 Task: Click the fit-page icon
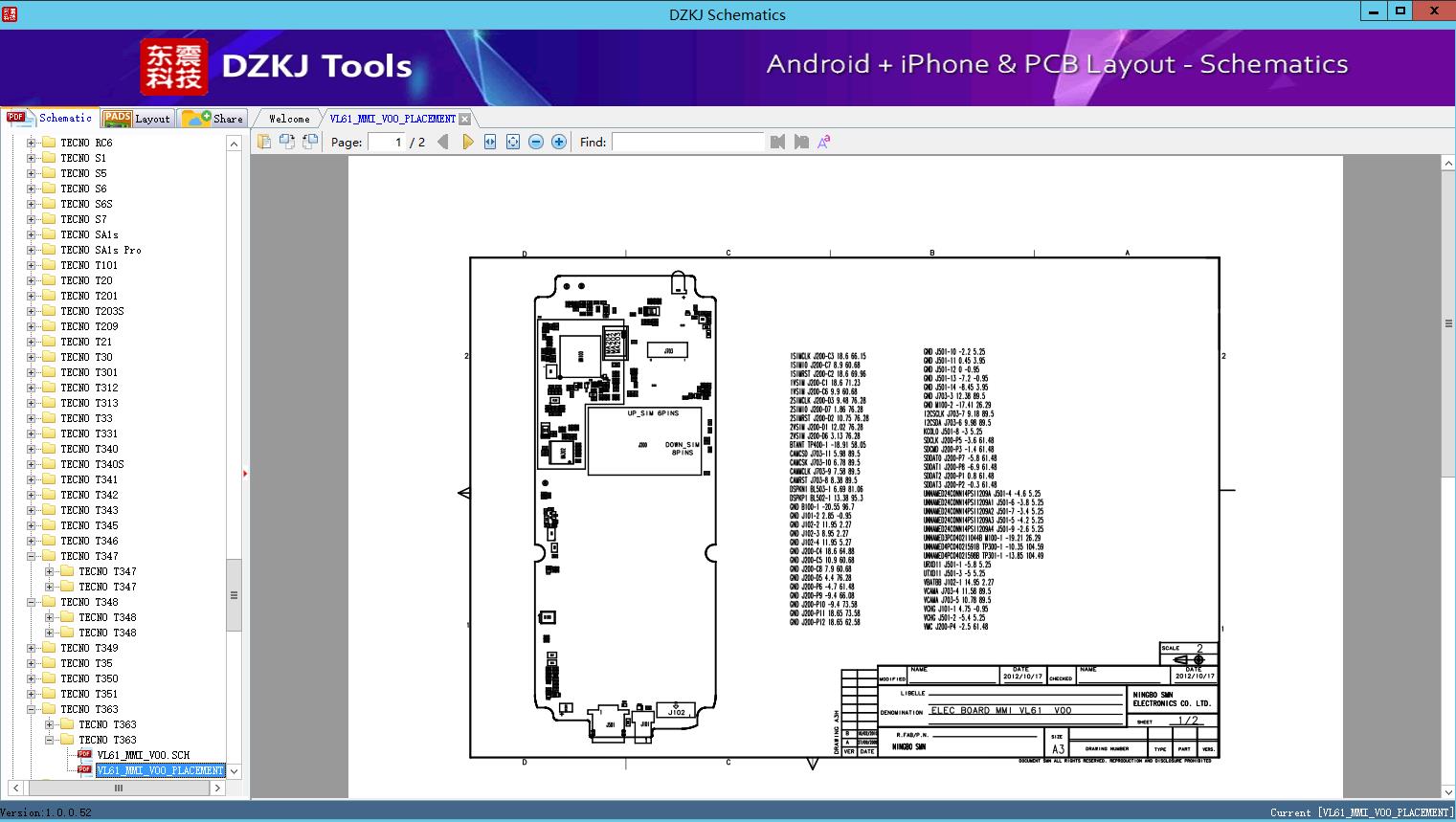click(x=513, y=142)
